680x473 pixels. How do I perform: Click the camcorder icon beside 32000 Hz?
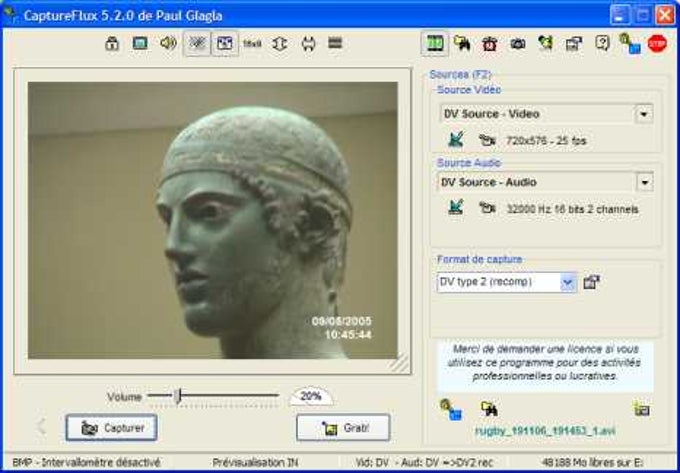(487, 208)
